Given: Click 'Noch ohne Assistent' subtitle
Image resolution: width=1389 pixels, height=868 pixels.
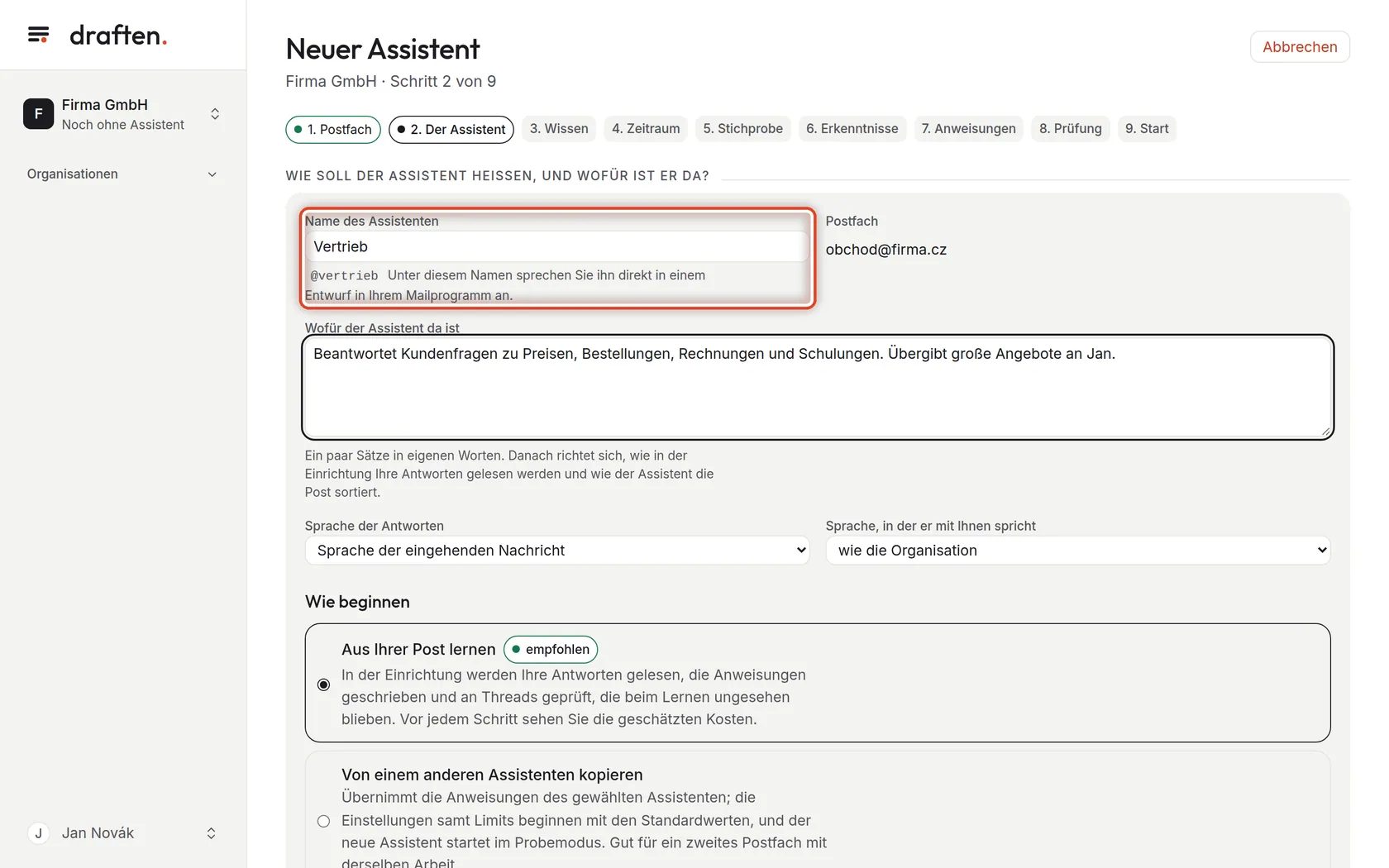Looking at the screenshot, I should point(123,125).
